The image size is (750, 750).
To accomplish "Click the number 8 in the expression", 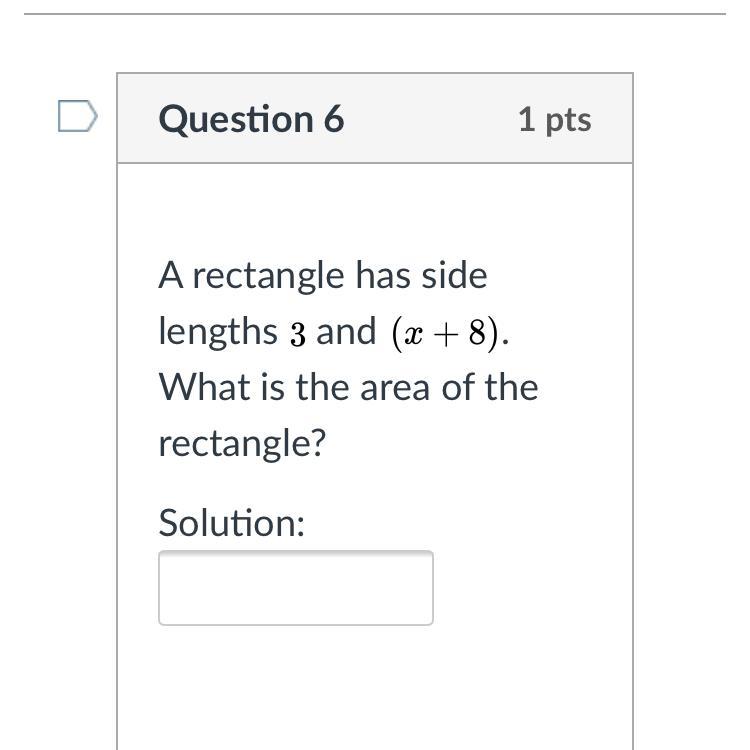I will click(483, 332).
